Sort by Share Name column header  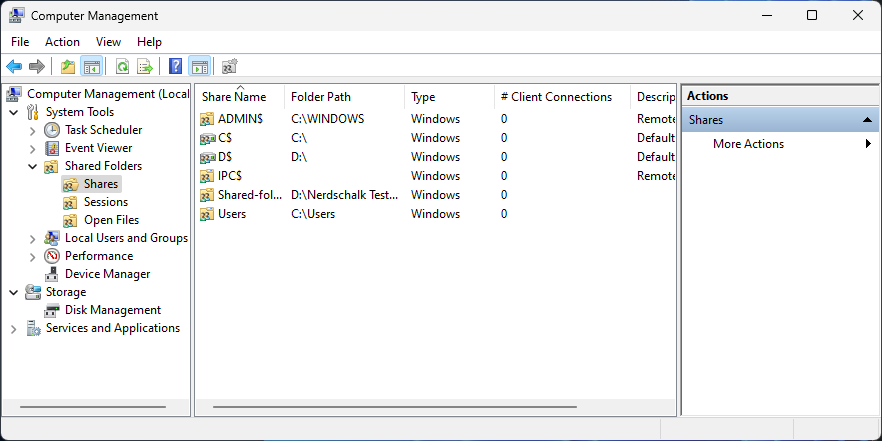234,97
